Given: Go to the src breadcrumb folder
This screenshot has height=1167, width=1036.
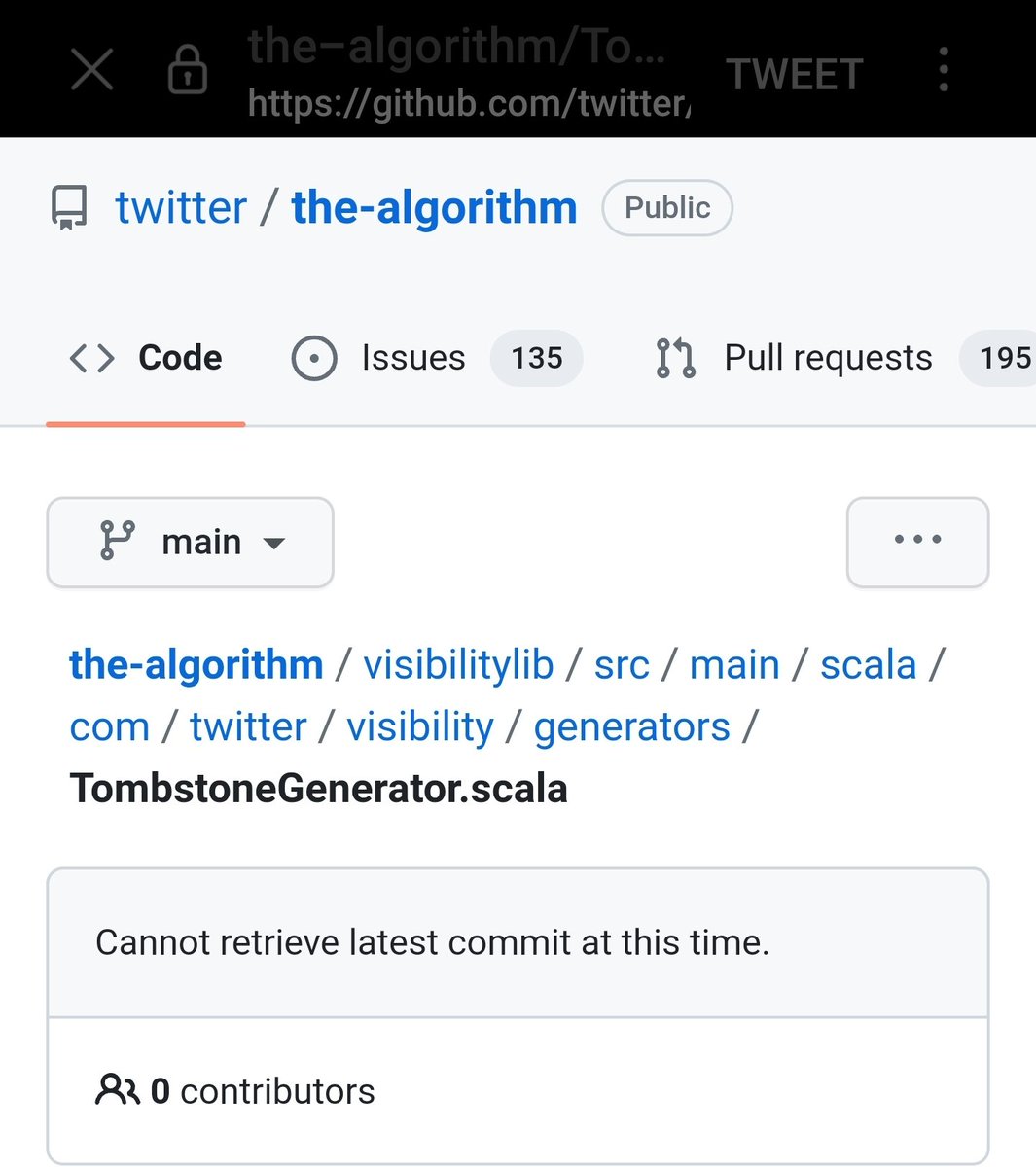Looking at the screenshot, I should [622, 665].
